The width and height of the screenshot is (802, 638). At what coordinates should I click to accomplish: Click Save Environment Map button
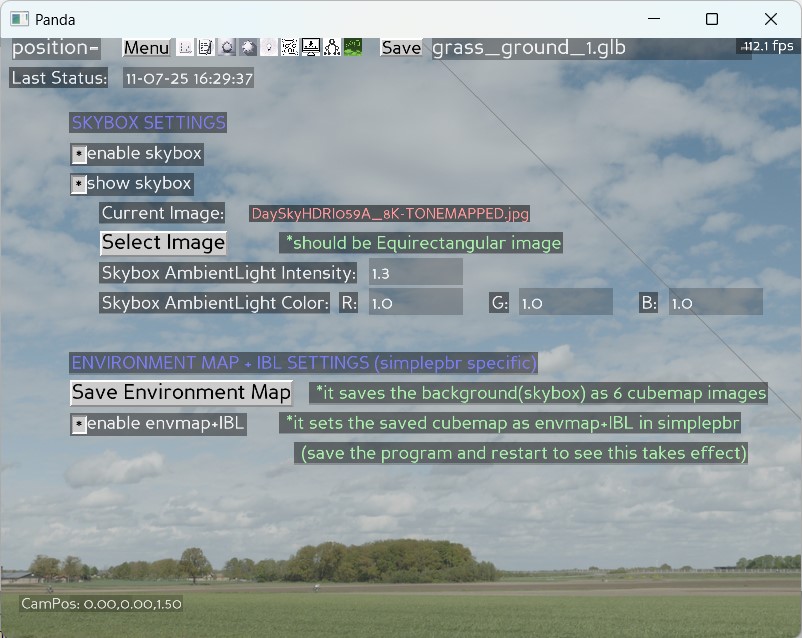coord(181,392)
